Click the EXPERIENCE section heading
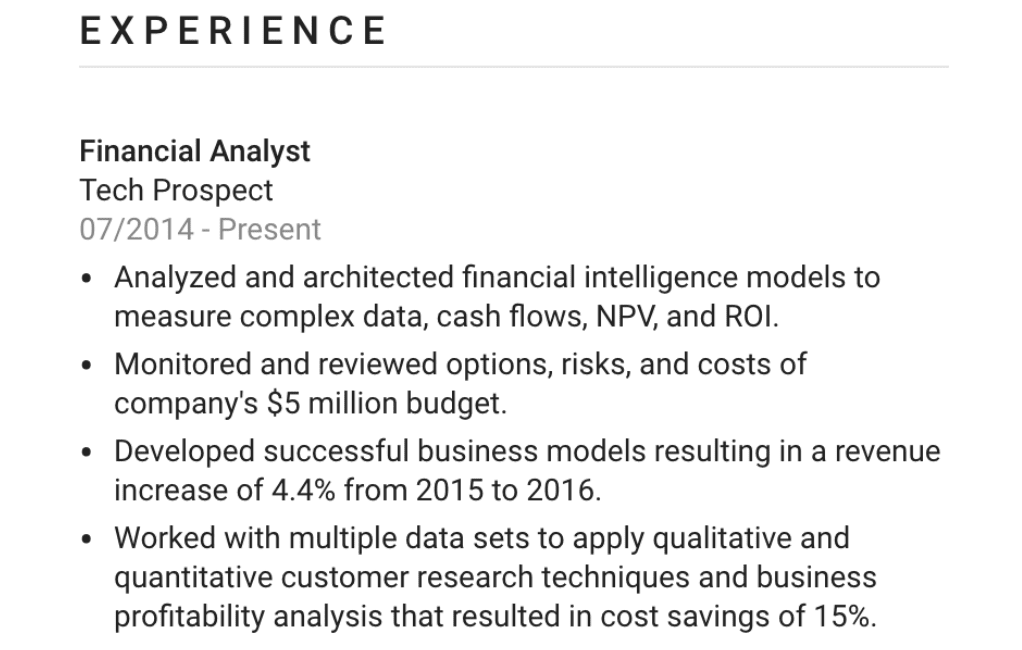1022x650 pixels. tap(233, 31)
